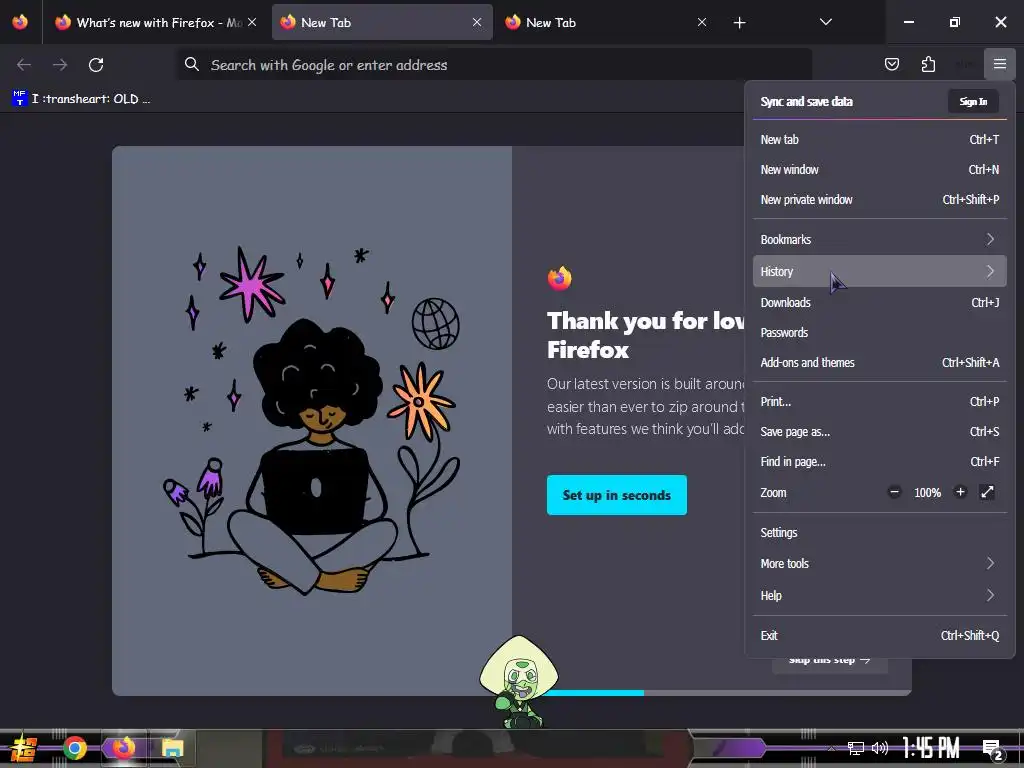Open the 1:45 PM clock

[x=931, y=748]
